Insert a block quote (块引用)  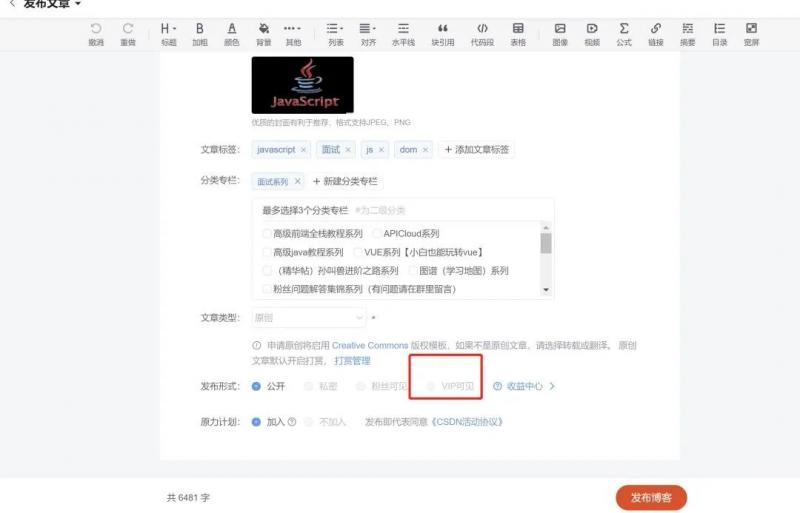pos(442,33)
